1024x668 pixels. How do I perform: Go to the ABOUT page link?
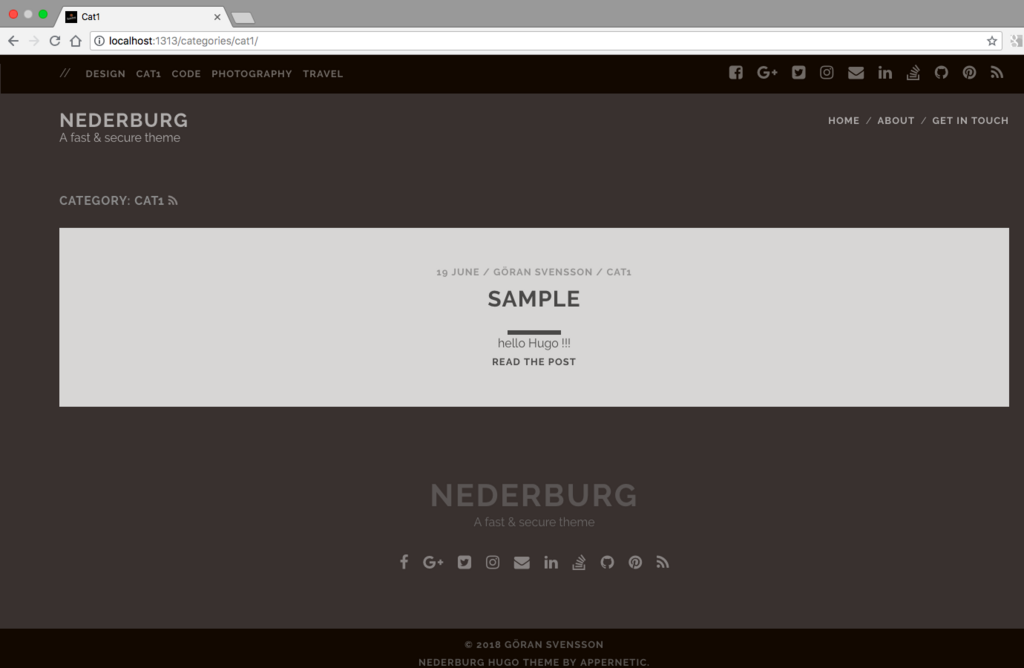pyautogui.click(x=895, y=121)
